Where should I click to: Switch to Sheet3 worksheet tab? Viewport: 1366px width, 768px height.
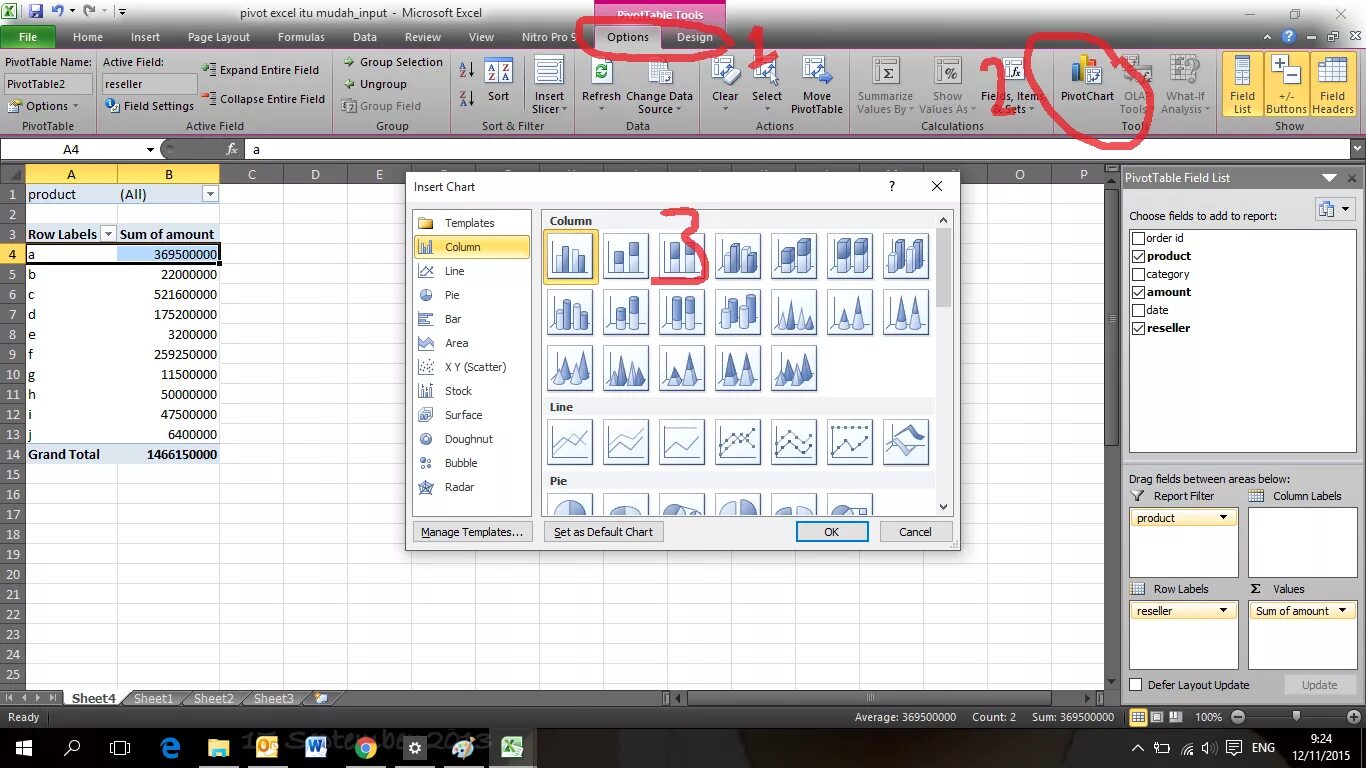coord(273,699)
